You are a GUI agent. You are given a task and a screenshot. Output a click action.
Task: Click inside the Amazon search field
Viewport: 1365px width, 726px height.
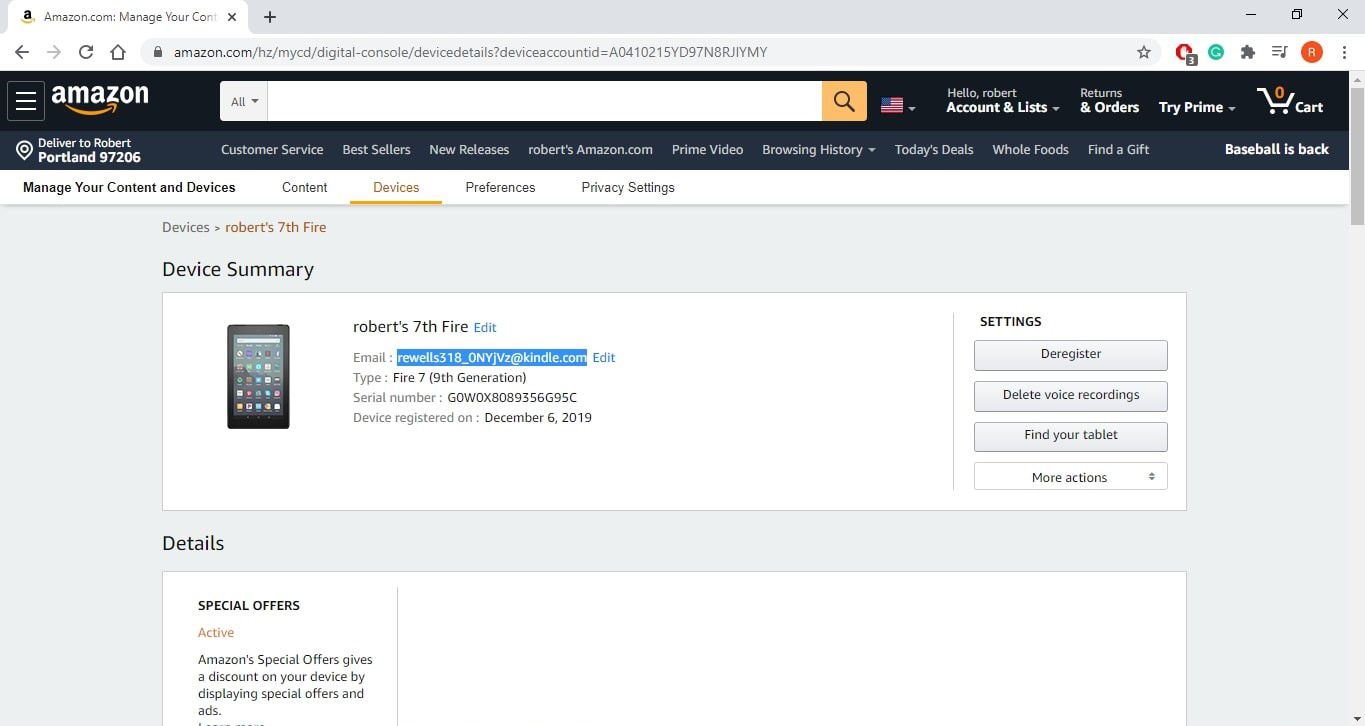pos(544,101)
